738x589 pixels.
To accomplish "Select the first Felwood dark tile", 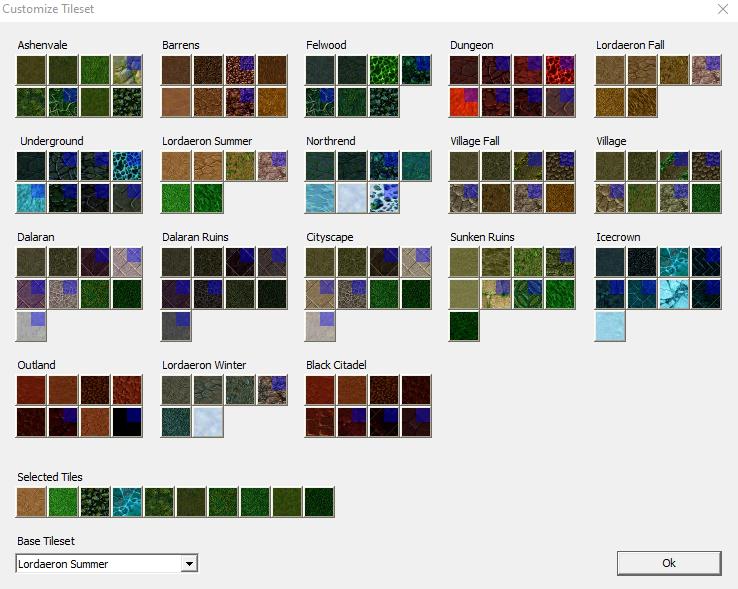I will [x=320, y=70].
